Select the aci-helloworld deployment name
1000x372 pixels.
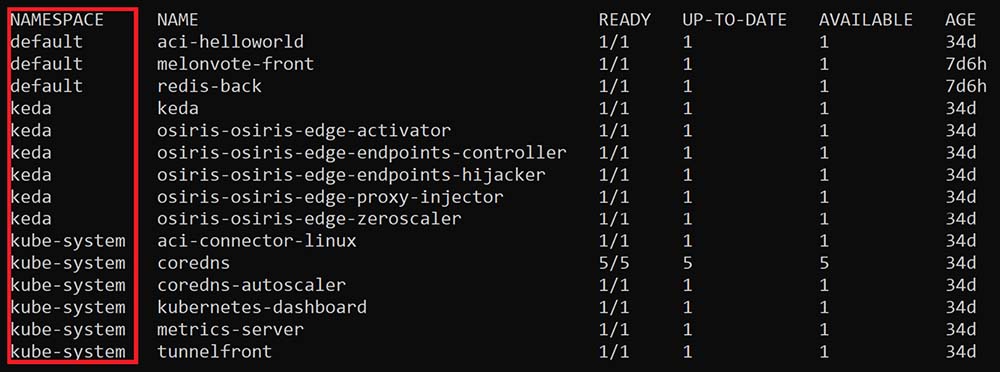(230, 42)
